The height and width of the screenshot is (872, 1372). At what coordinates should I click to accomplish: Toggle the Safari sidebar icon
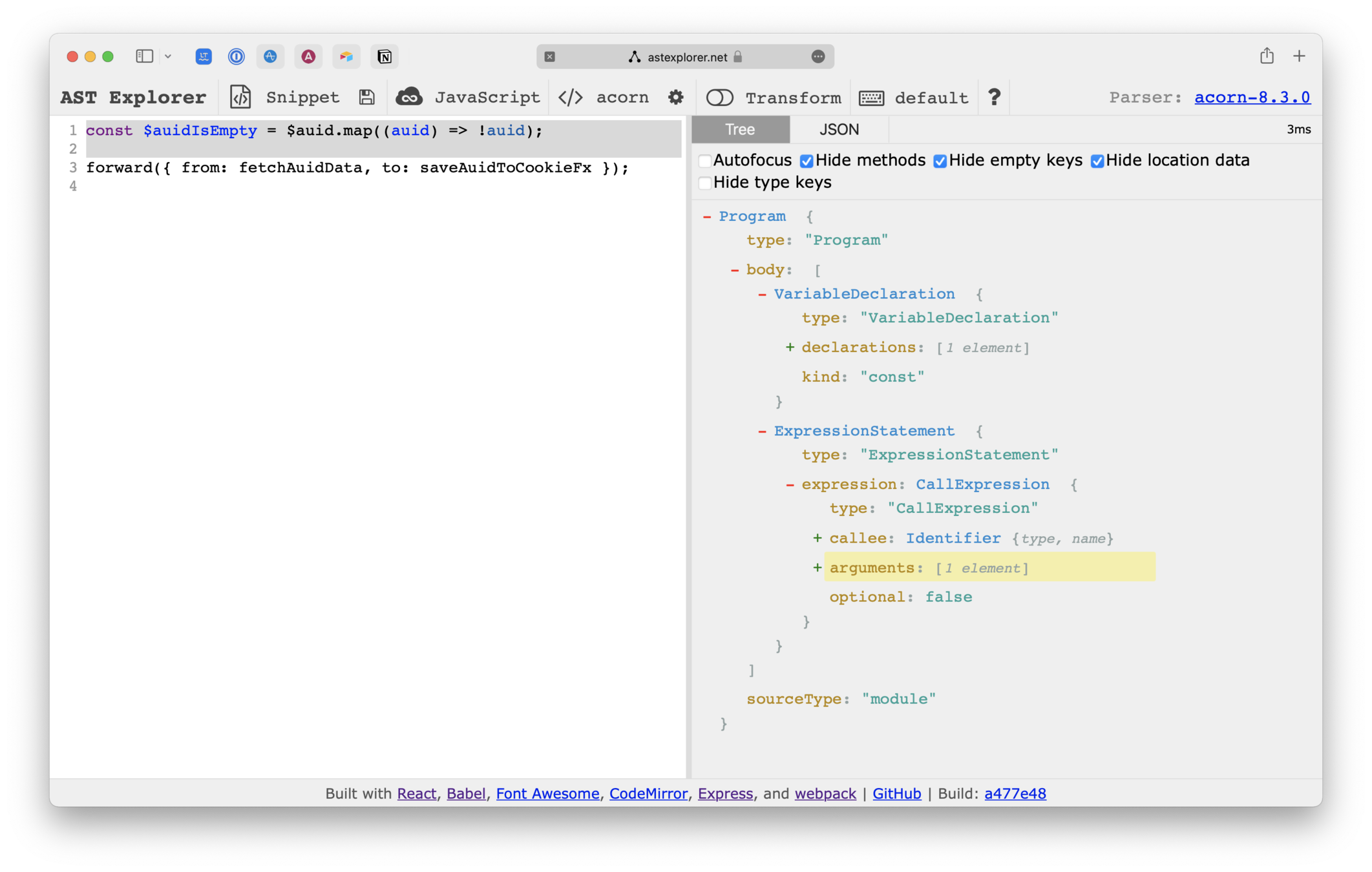point(144,56)
